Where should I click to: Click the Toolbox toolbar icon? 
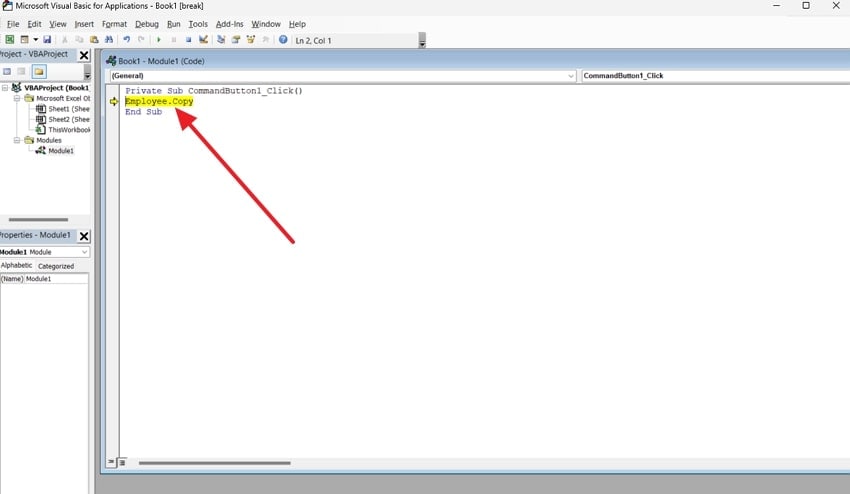pos(265,40)
